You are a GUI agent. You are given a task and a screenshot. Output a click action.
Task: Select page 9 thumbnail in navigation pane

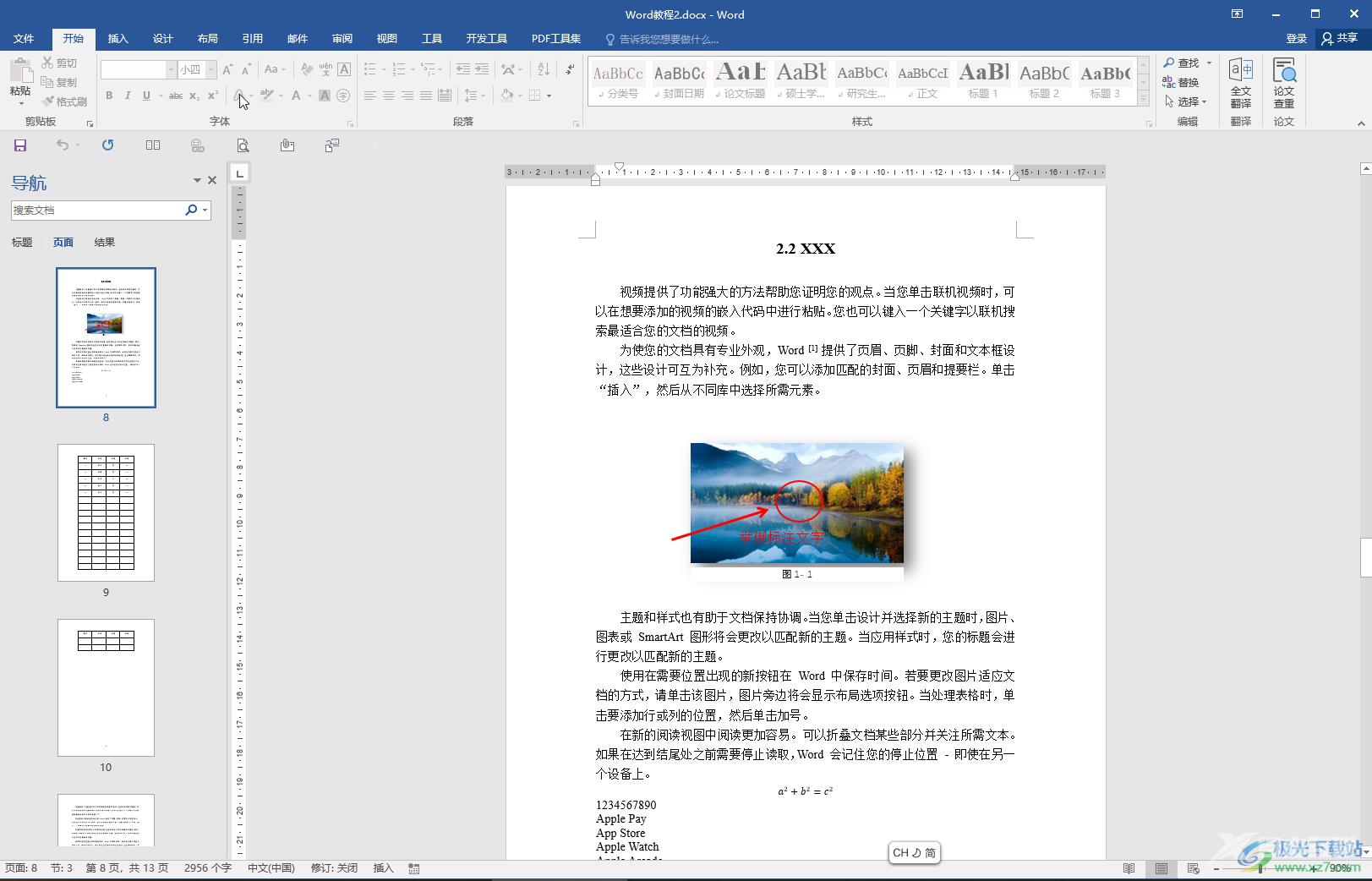pyautogui.click(x=106, y=513)
